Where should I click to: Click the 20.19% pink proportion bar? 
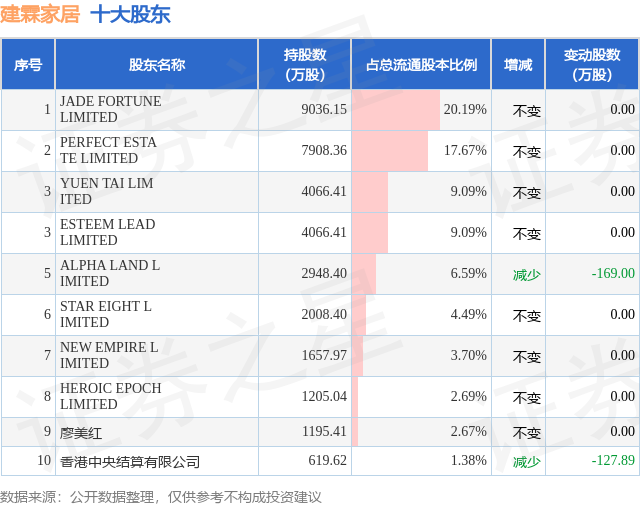pyautogui.click(x=396, y=110)
